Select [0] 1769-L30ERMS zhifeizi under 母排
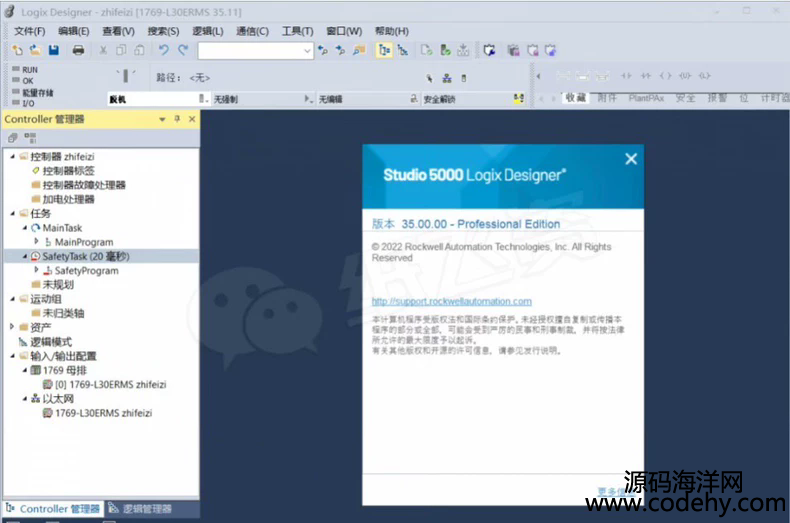 [x=110, y=384]
